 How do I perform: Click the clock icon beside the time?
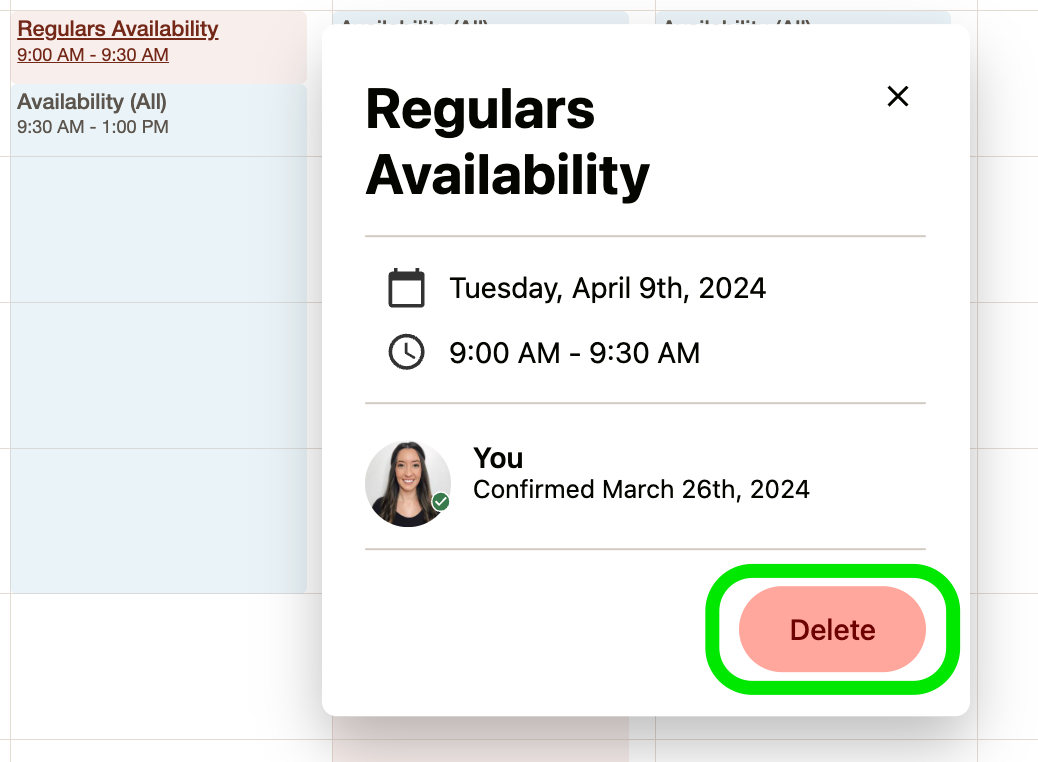(x=406, y=352)
